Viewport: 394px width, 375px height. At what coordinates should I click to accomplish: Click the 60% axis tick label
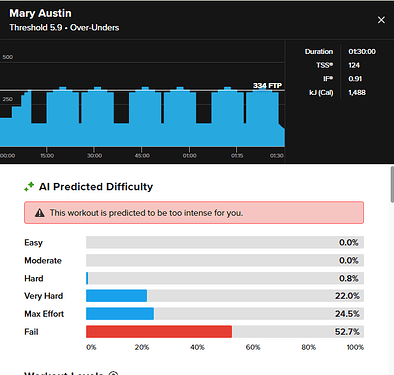coord(253,347)
